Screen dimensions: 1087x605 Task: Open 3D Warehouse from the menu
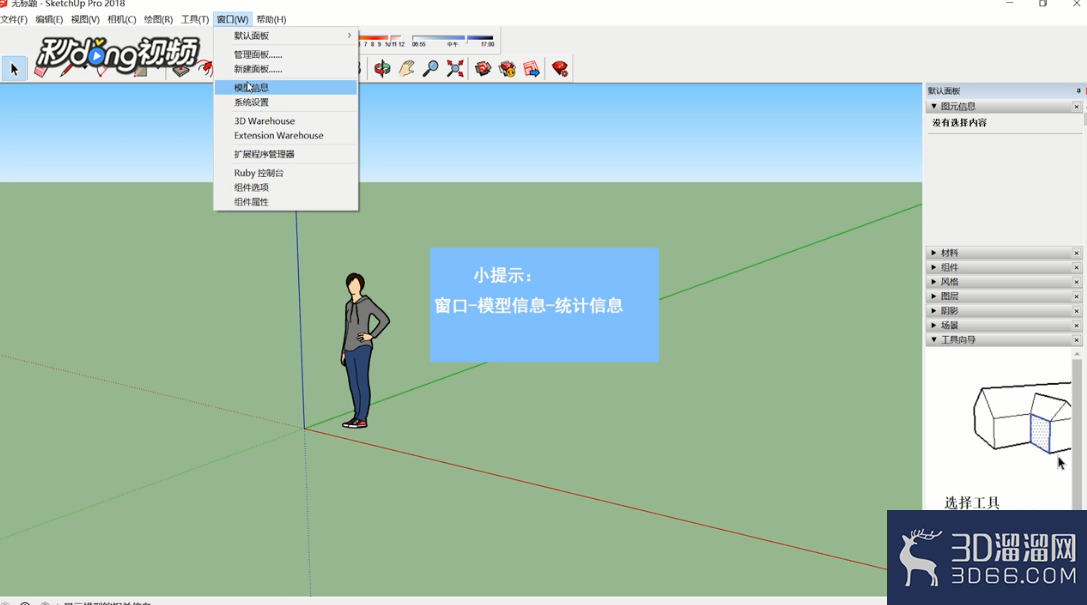tap(286, 121)
